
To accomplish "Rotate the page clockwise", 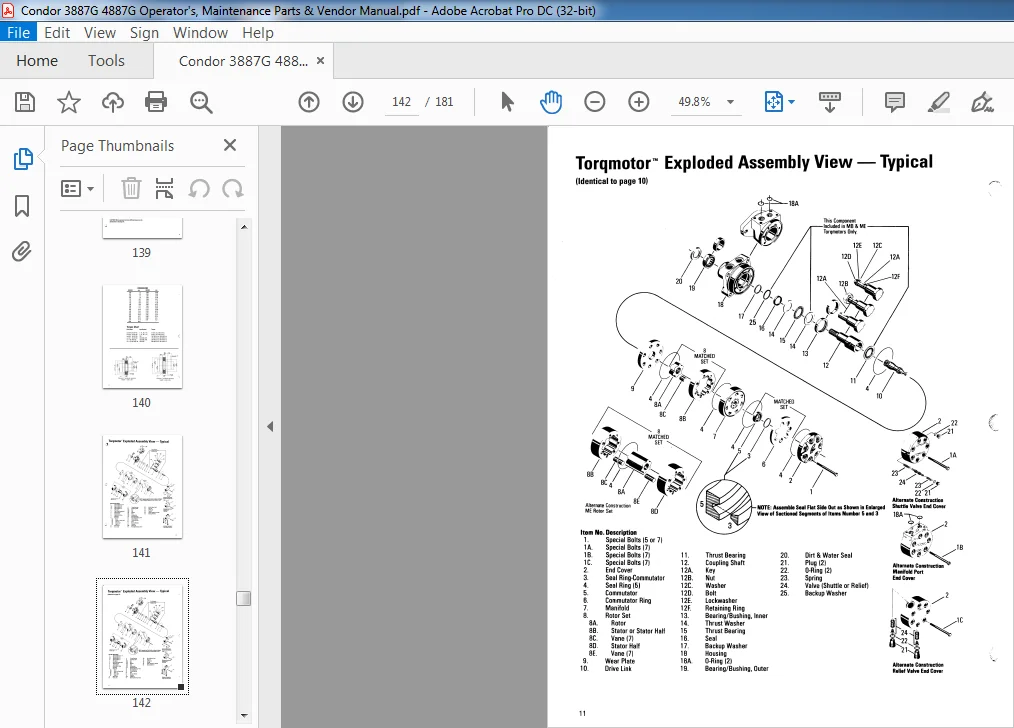I will (233, 189).
